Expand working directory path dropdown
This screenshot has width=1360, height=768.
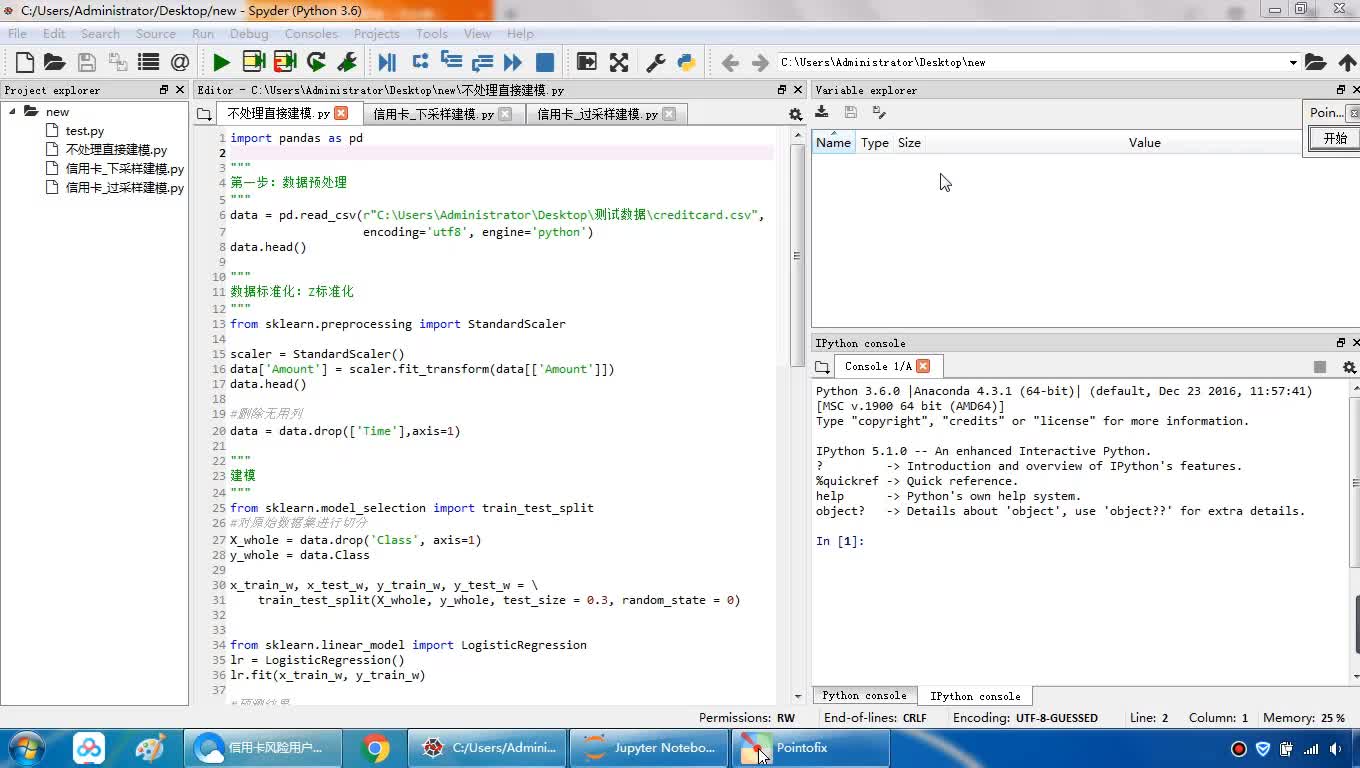pos(1292,62)
